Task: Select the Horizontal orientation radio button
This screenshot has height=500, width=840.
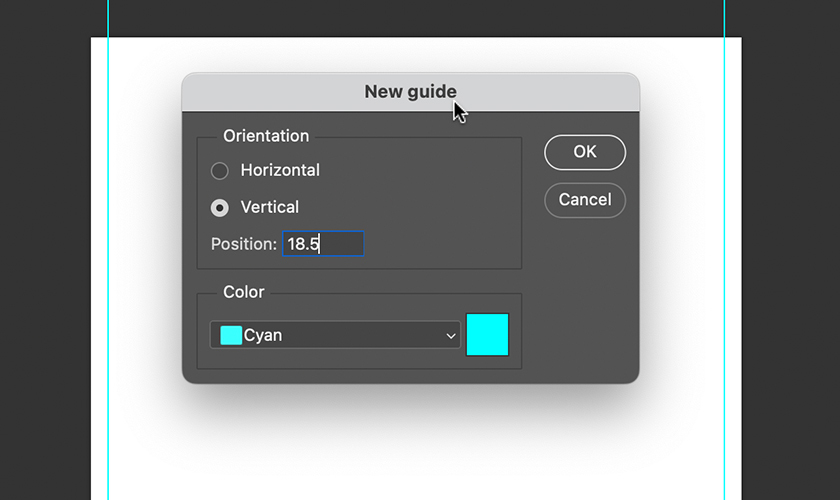Action: point(220,171)
